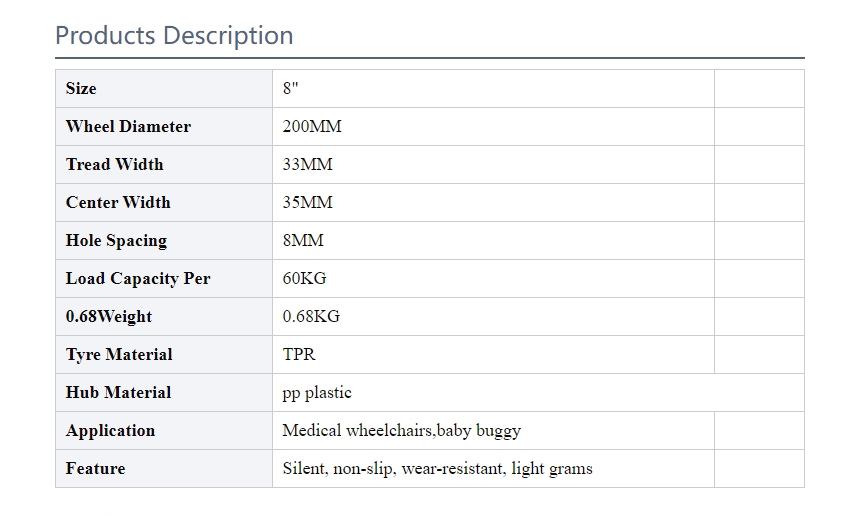Select the Center Width label
857x516 pixels.
coord(118,202)
